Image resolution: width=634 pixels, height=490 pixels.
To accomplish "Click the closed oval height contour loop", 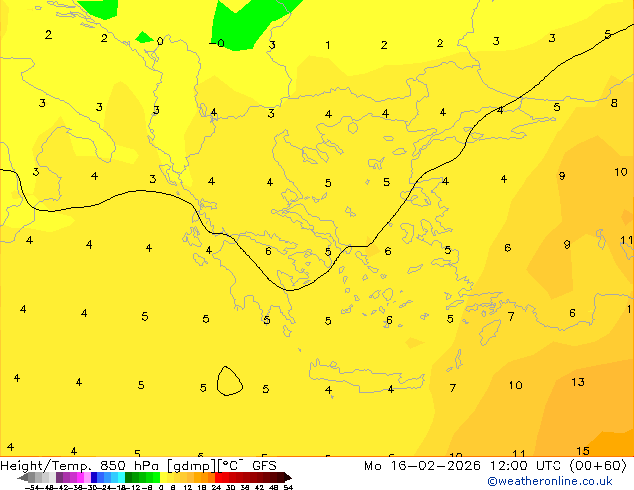I will click(230, 381).
